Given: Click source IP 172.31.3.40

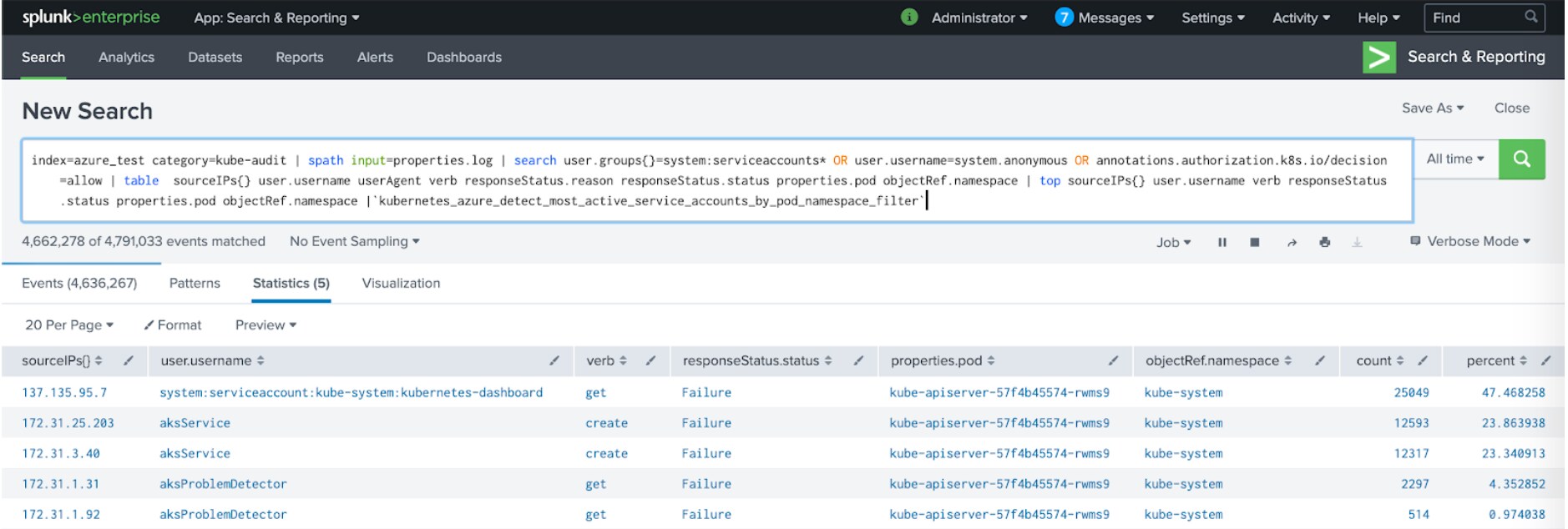Looking at the screenshot, I should coord(61,453).
